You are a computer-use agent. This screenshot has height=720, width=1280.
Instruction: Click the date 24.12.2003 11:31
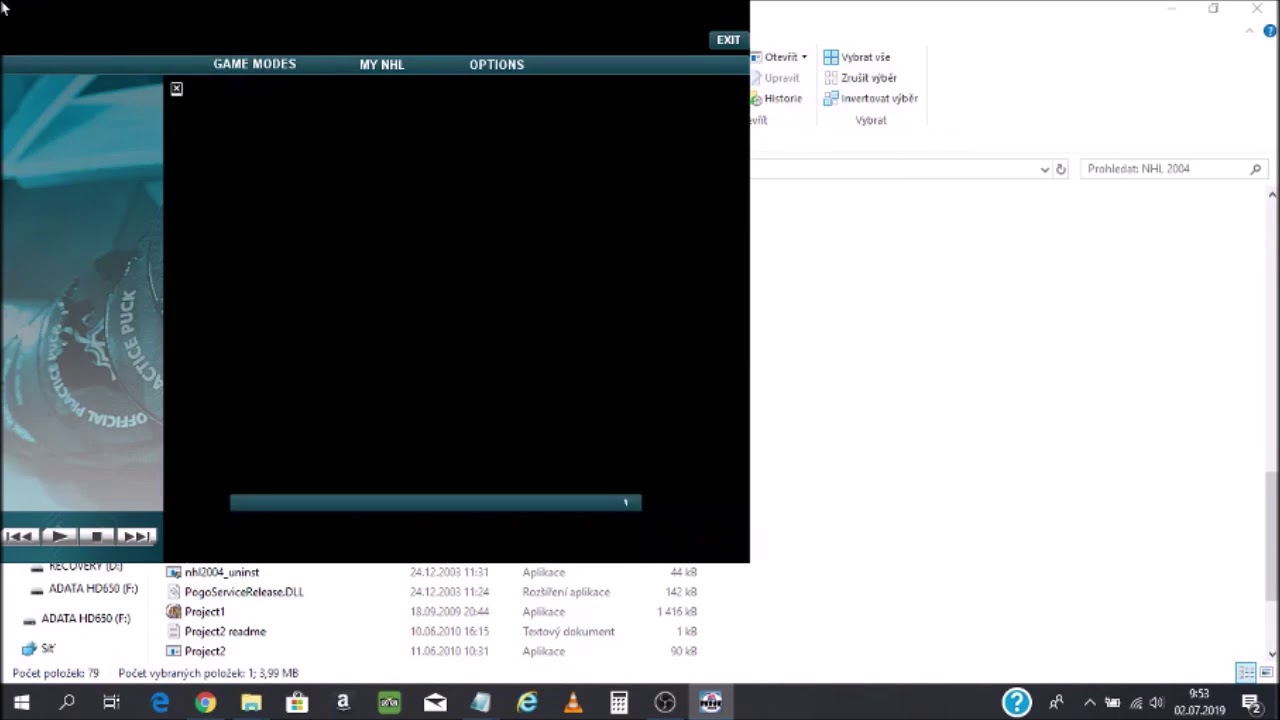449,572
